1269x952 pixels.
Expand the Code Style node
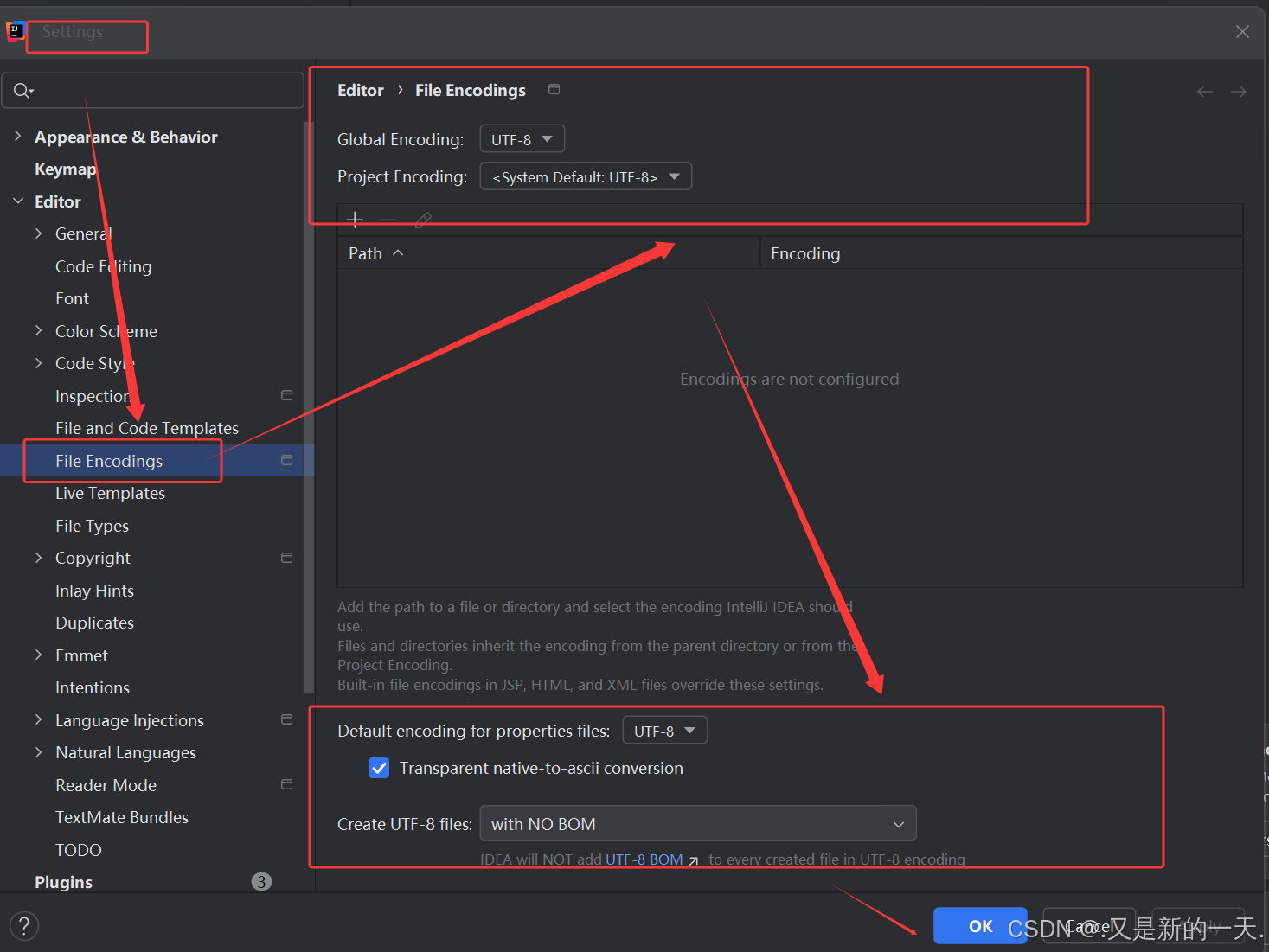(38, 363)
